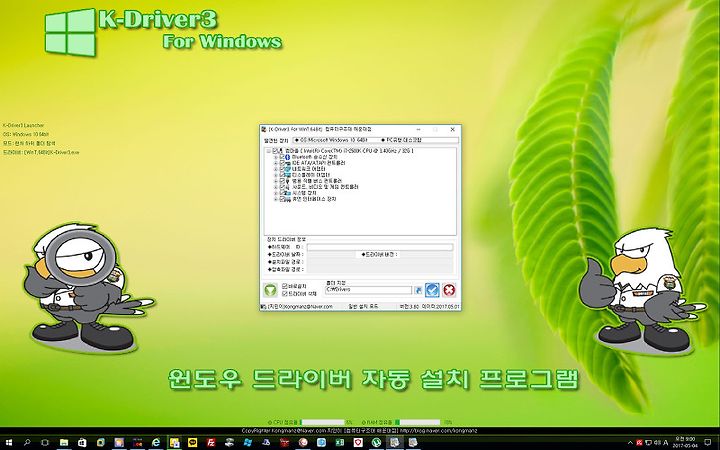Screen dimensions: 720x450
Task: Collapse the root computer tree node
Action: (x=268, y=151)
